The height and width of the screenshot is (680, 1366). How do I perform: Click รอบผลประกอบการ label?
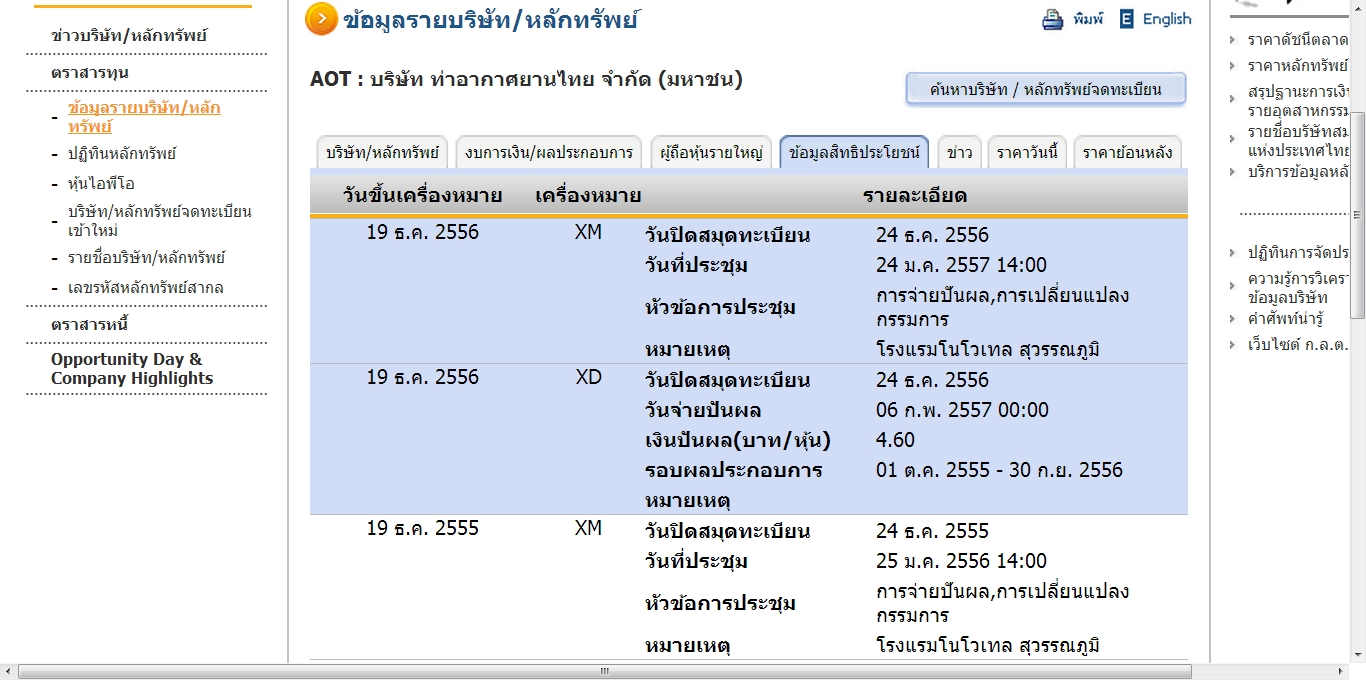point(734,471)
